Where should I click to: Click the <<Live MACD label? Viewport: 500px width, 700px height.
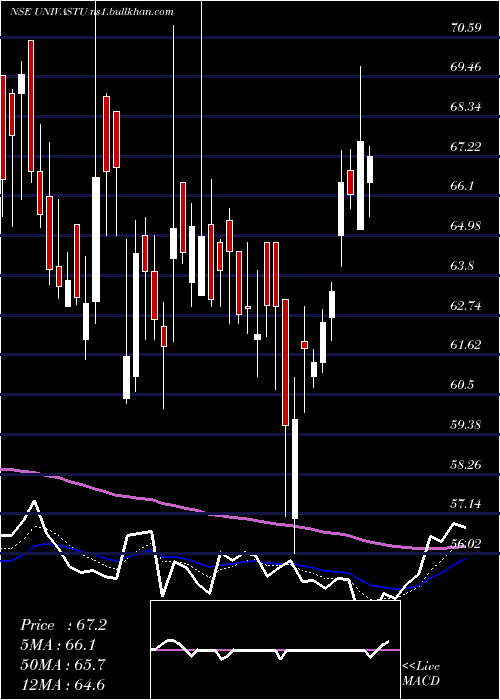click(421, 674)
